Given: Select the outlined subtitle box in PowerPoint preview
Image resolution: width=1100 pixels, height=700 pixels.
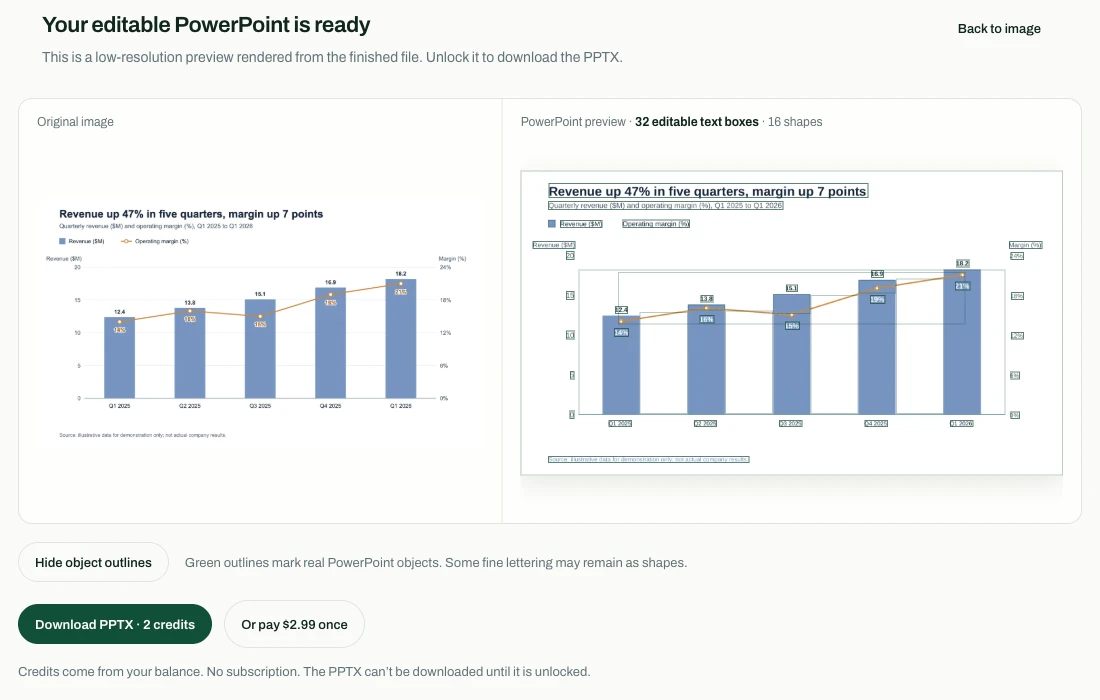Looking at the screenshot, I should coord(665,206).
